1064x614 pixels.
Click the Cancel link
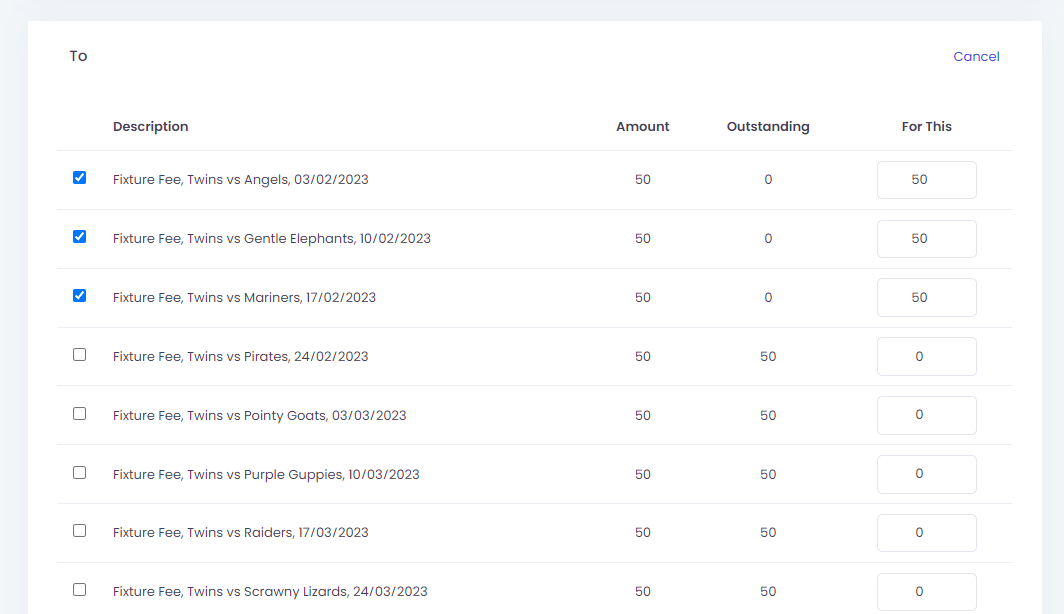[976, 56]
